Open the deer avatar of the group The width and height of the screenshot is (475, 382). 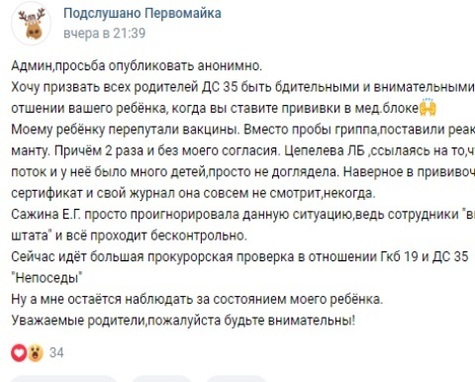point(31,24)
